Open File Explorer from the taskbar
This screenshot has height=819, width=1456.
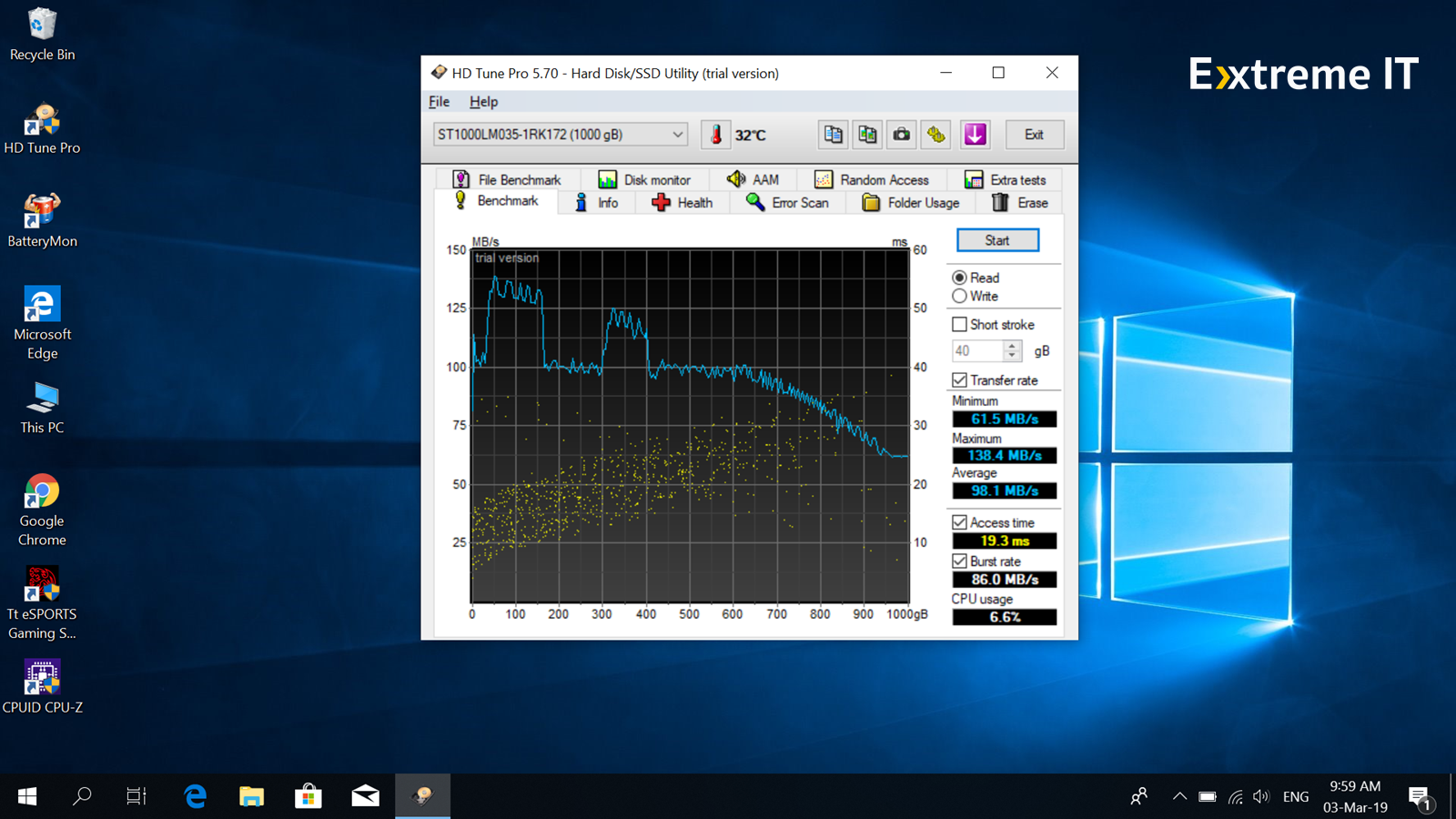[251, 796]
